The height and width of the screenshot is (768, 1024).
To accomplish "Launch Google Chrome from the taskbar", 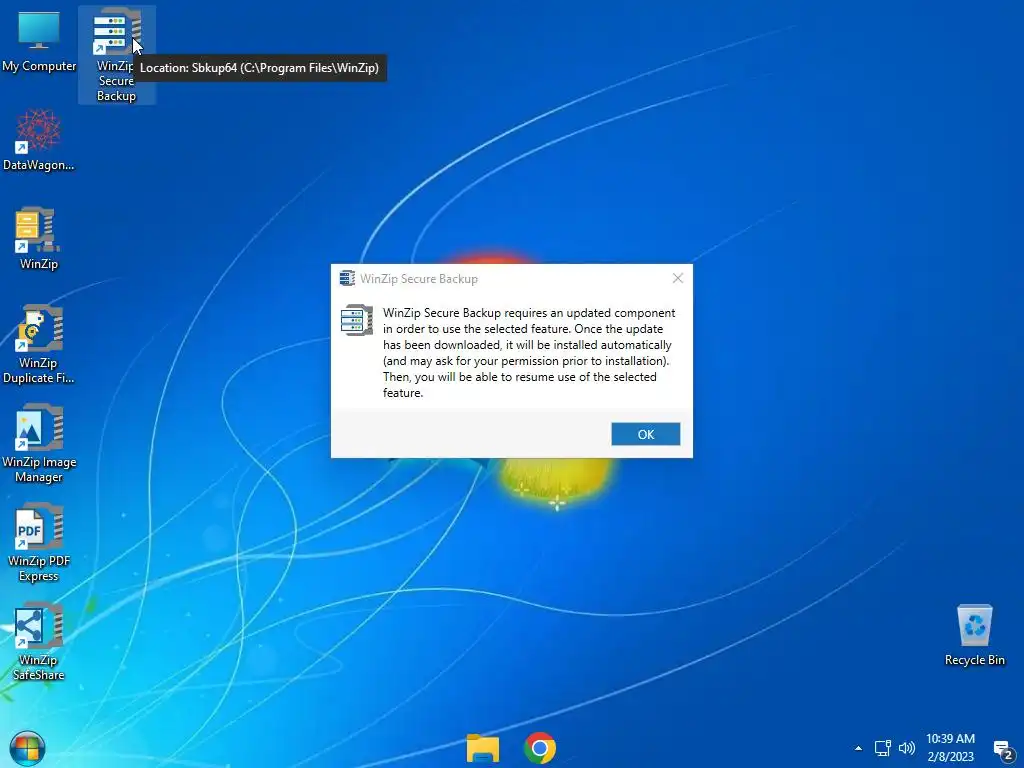I will 540,748.
